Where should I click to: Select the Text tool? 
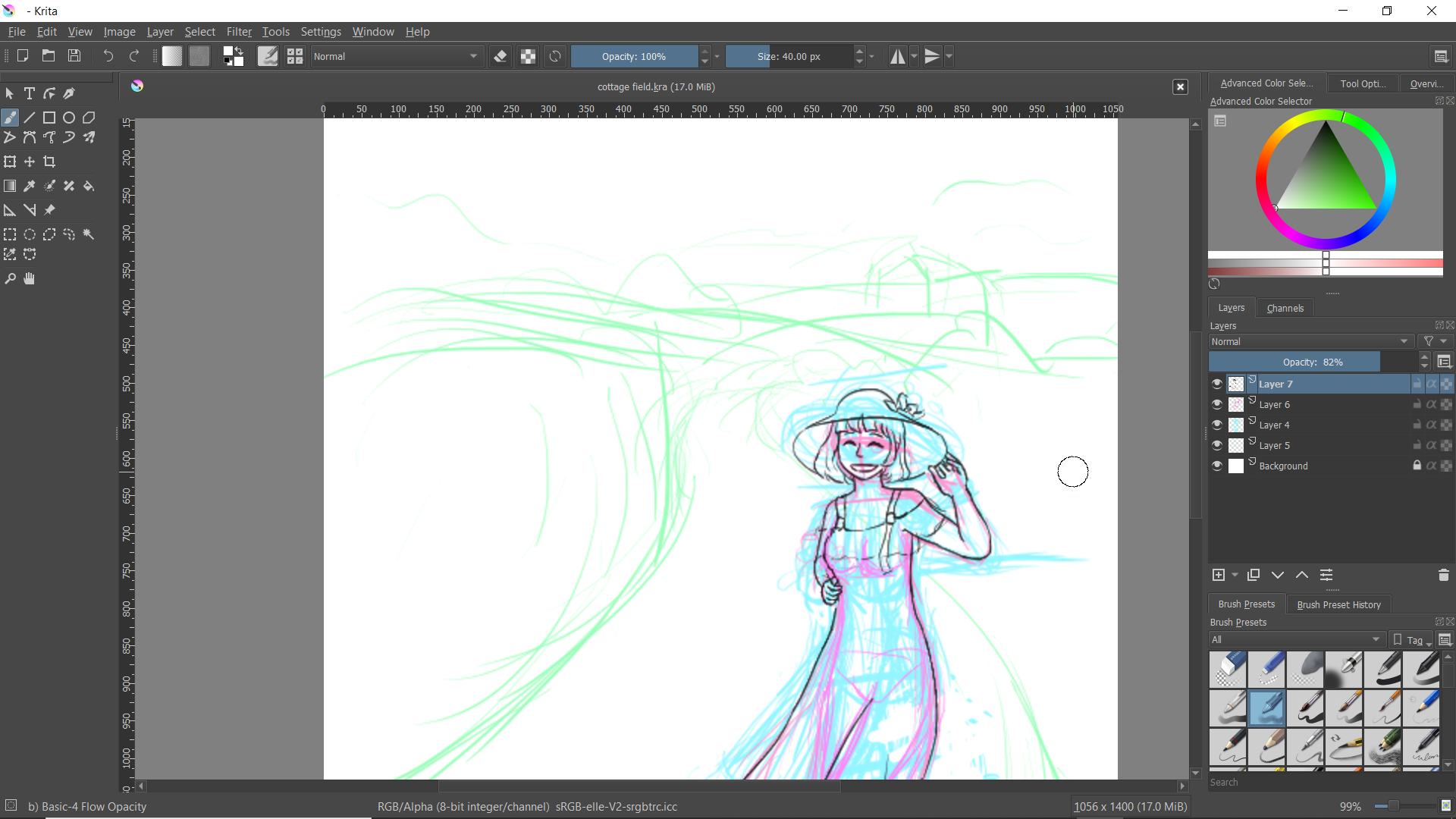30,93
